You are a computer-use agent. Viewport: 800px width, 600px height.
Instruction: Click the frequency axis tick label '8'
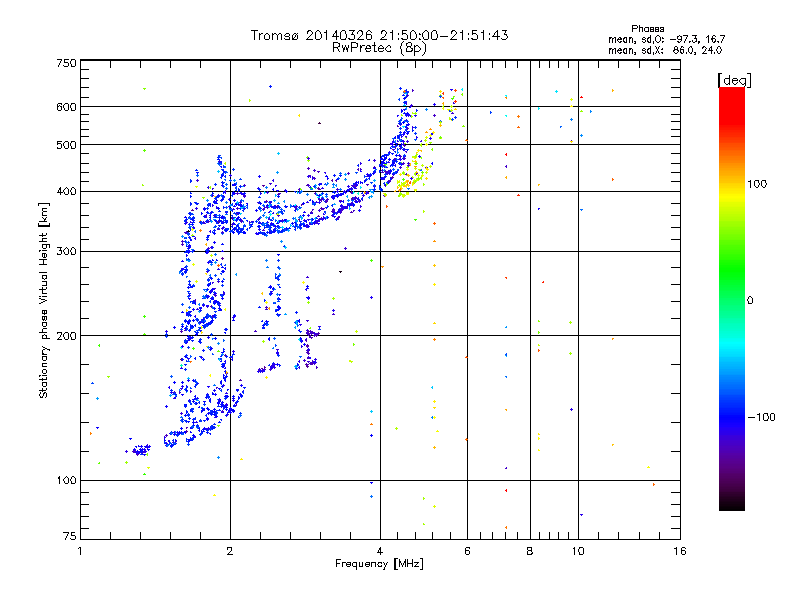coord(530,551)
